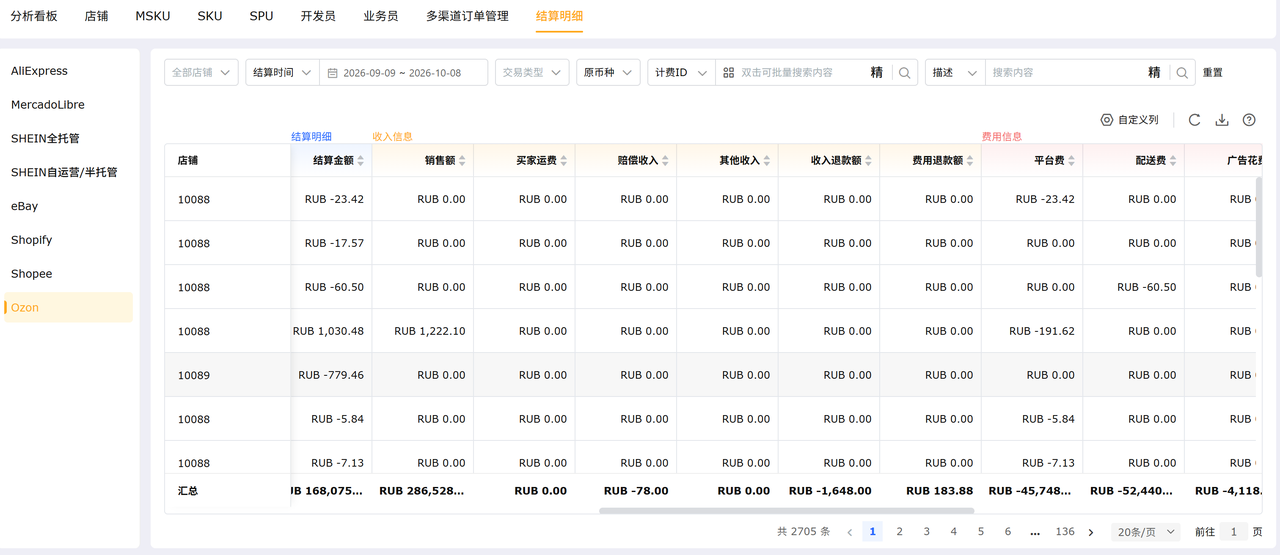Click the date range 2026-09-09 ~ 2026-10-08 field
This screenshot has width=1280, height=555.
(403, 73)
